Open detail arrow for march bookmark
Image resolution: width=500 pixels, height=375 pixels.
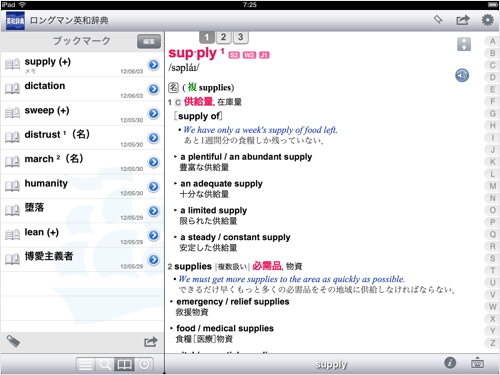(154, 162)
